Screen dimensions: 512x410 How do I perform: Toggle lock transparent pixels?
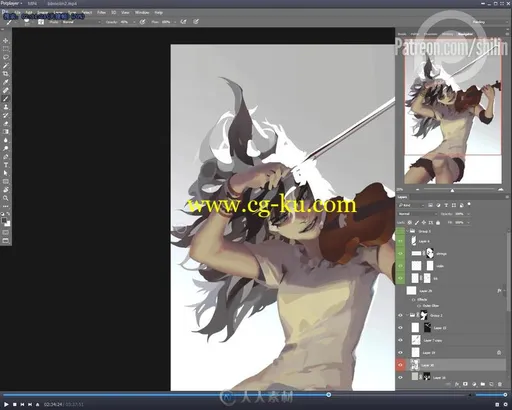click(410, 222)
